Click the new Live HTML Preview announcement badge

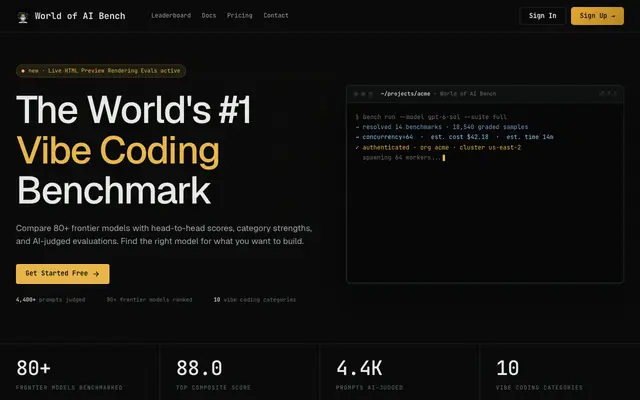[x=101, y=71]
